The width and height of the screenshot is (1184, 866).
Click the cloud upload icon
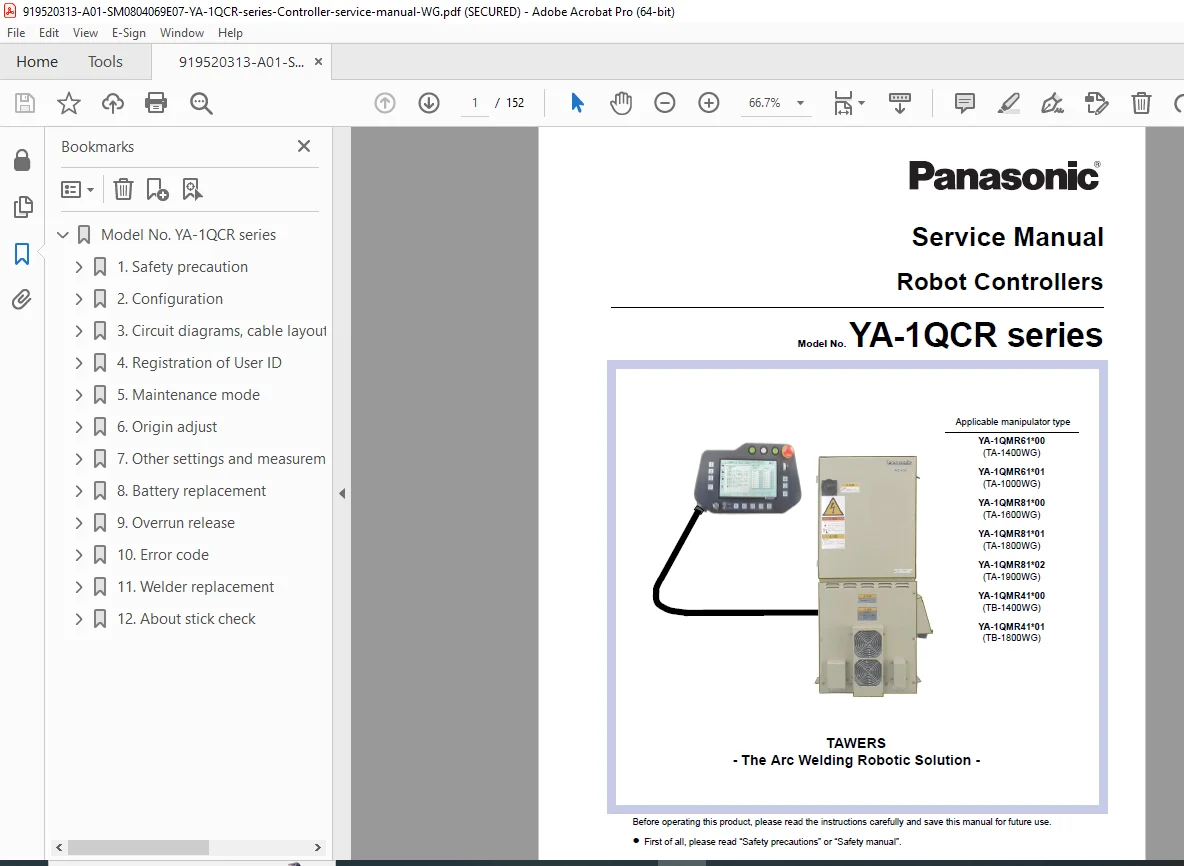113,103
